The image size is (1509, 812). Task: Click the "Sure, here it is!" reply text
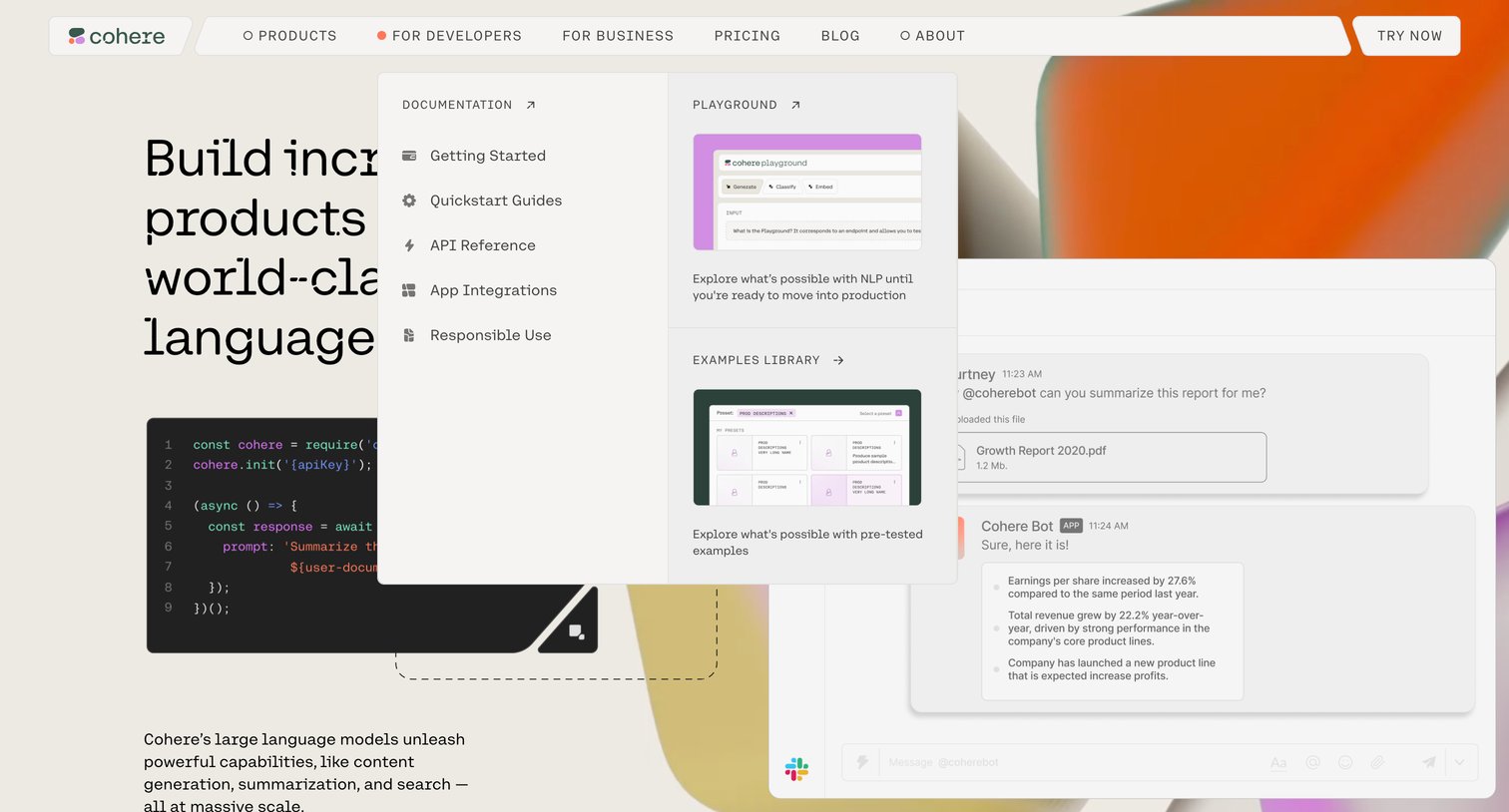coord(1025,545)
